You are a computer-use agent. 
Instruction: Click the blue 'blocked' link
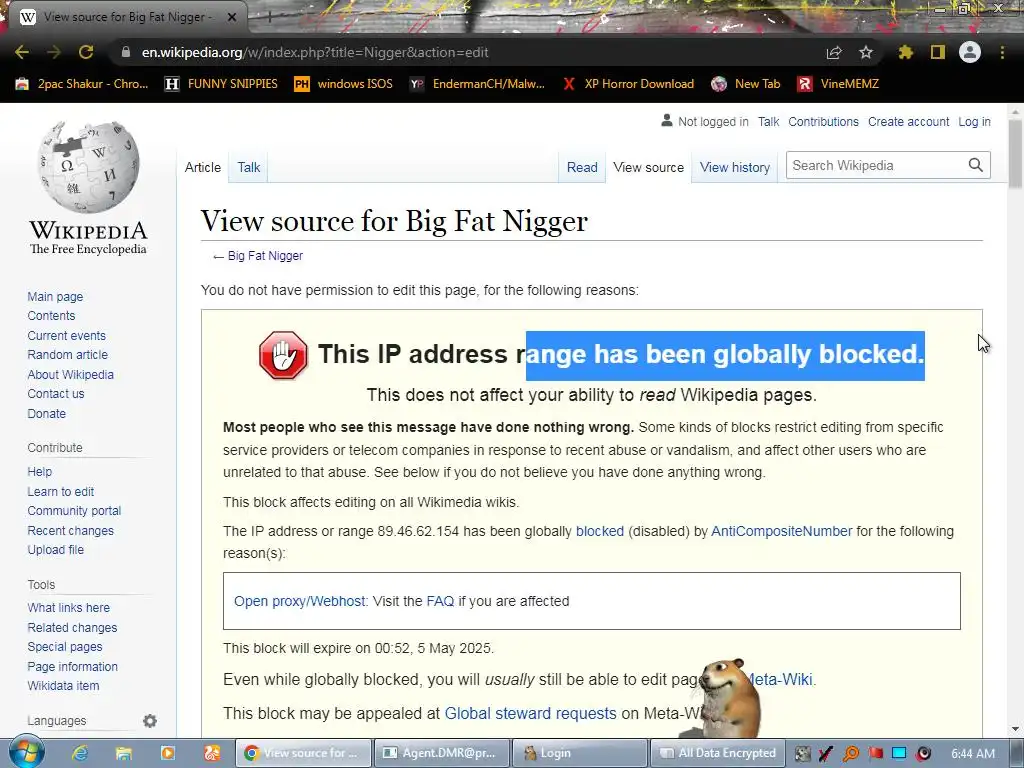point(600,531)
